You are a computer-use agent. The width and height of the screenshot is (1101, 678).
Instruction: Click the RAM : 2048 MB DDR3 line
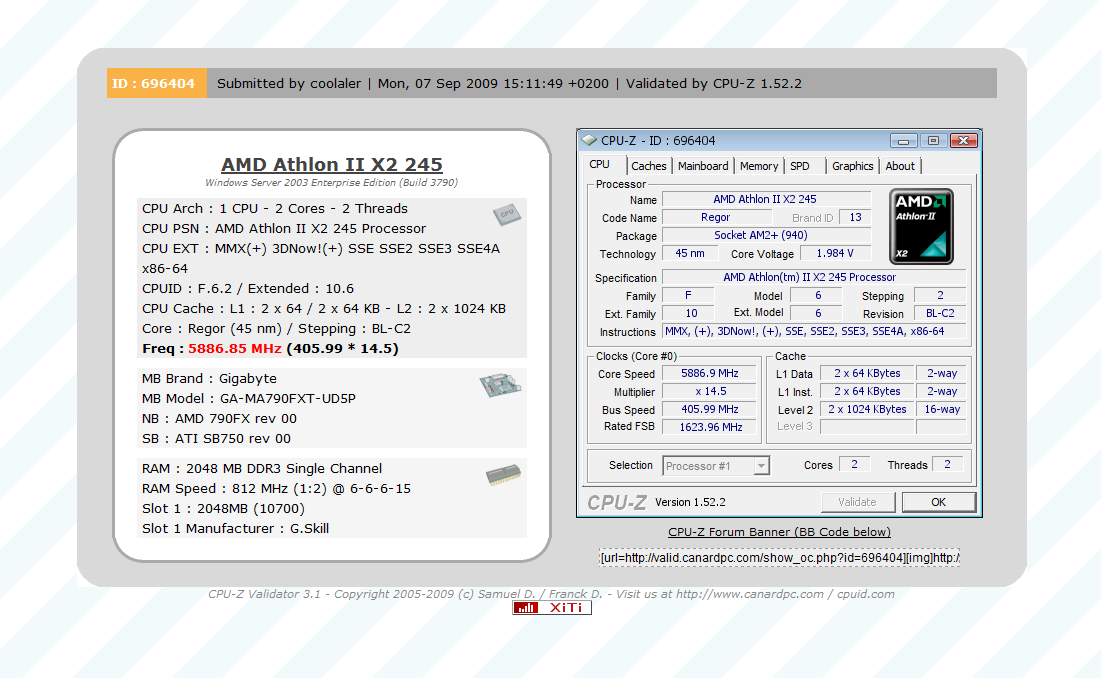coord(262,469)
